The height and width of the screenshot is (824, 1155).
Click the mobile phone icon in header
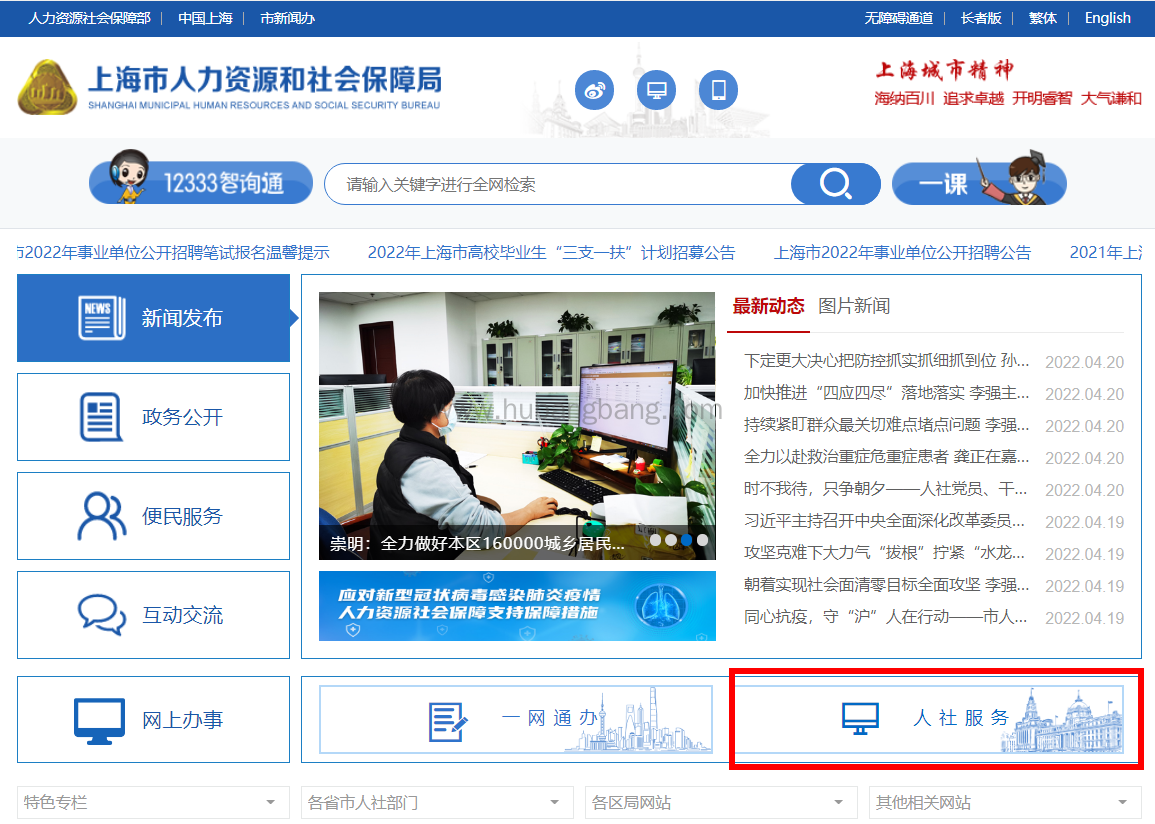718,91
